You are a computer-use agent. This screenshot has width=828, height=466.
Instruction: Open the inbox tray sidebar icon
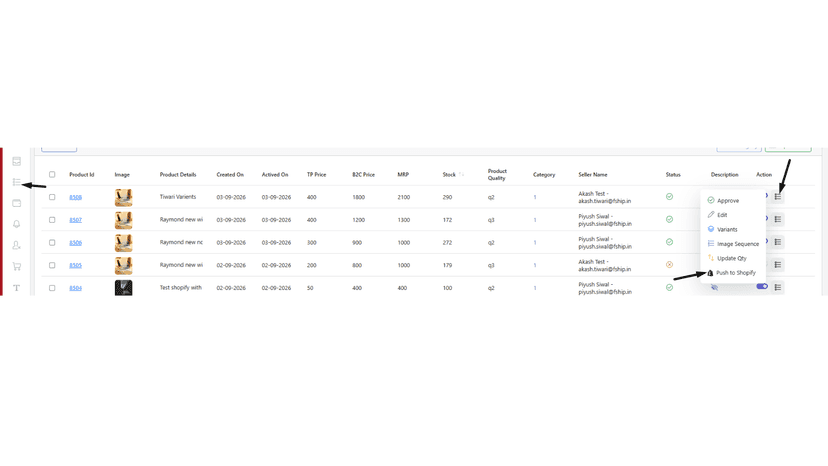coord(16,162)
